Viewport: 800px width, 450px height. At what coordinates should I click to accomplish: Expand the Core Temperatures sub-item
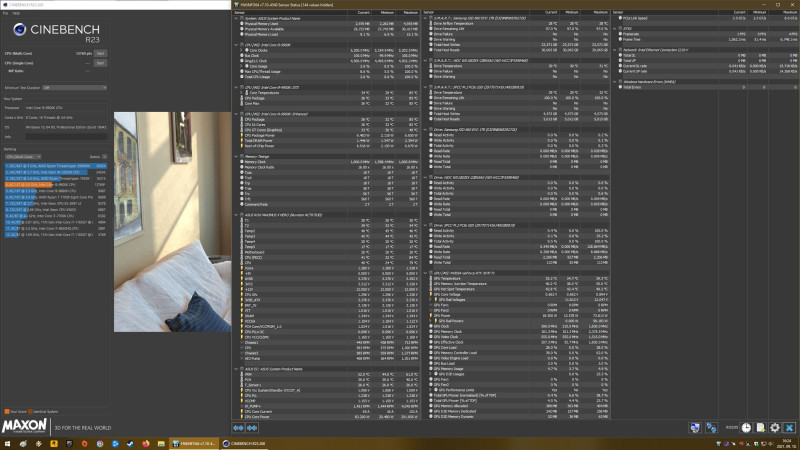241,93
